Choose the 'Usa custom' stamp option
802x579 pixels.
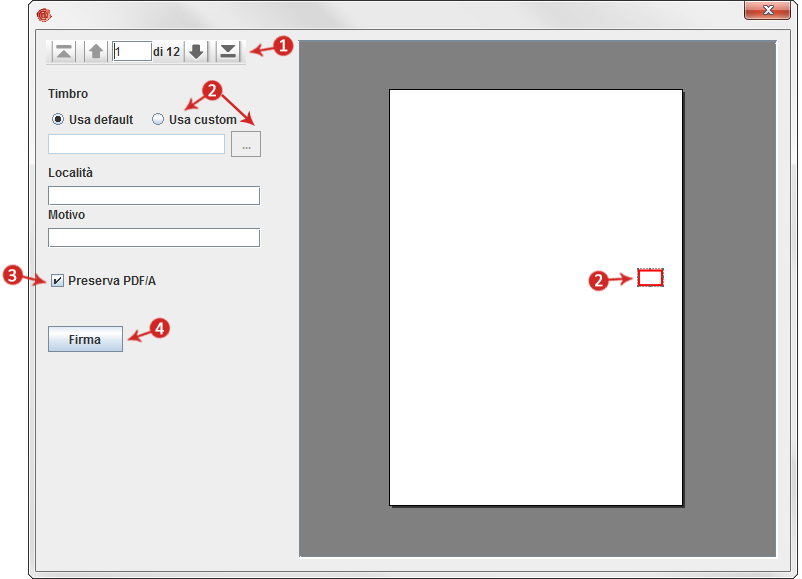click(158, 120)
